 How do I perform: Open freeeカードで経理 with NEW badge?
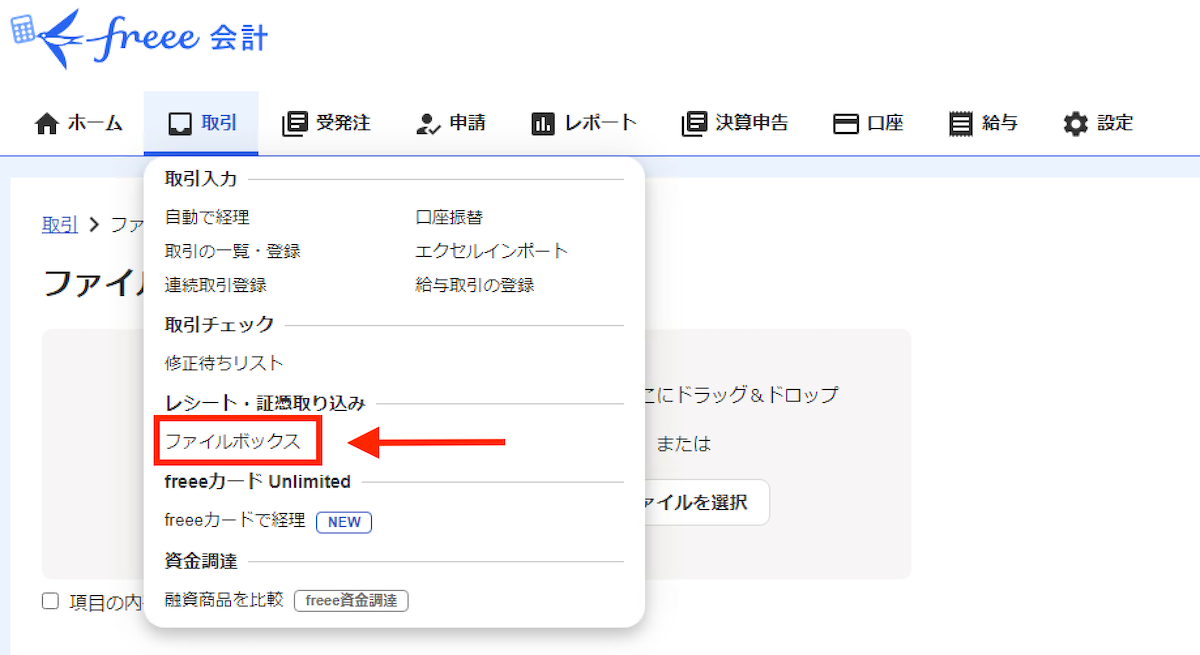point(235,520)
